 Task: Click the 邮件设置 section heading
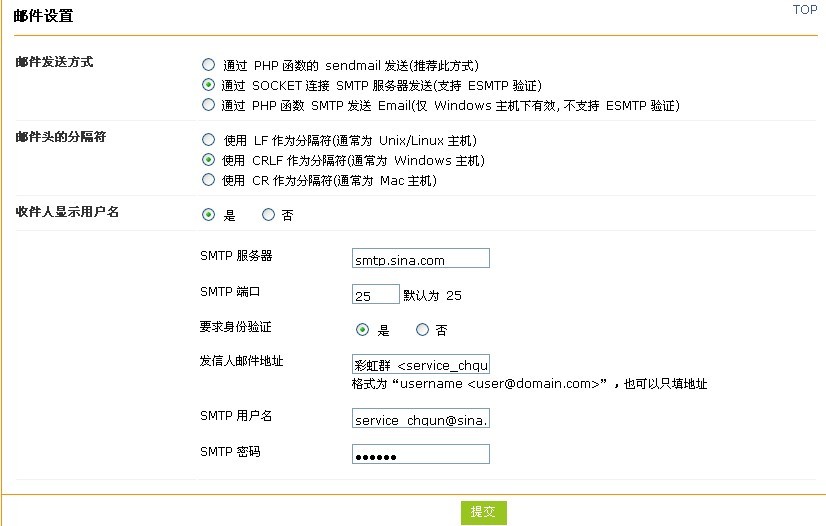[43, 16]
